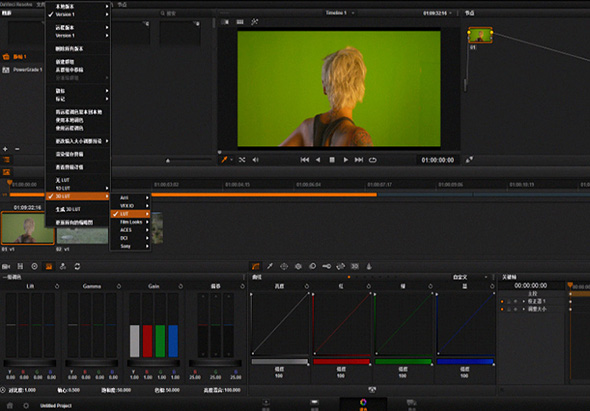Select the primaries bars palette icon
590x411 pixels.
pyautogui.click(x=49, y=266)
